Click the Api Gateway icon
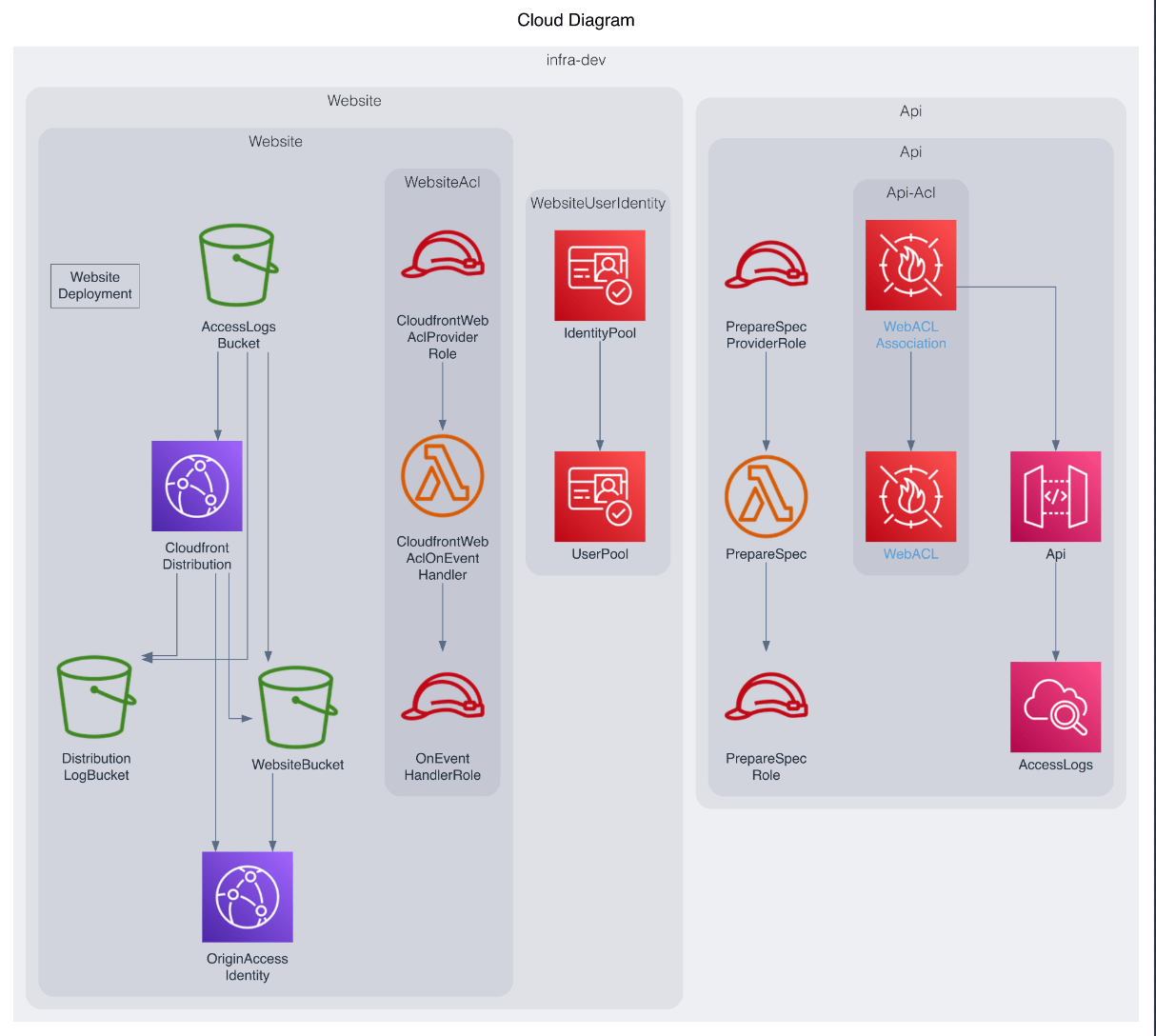 click(x=1055, y=496)
